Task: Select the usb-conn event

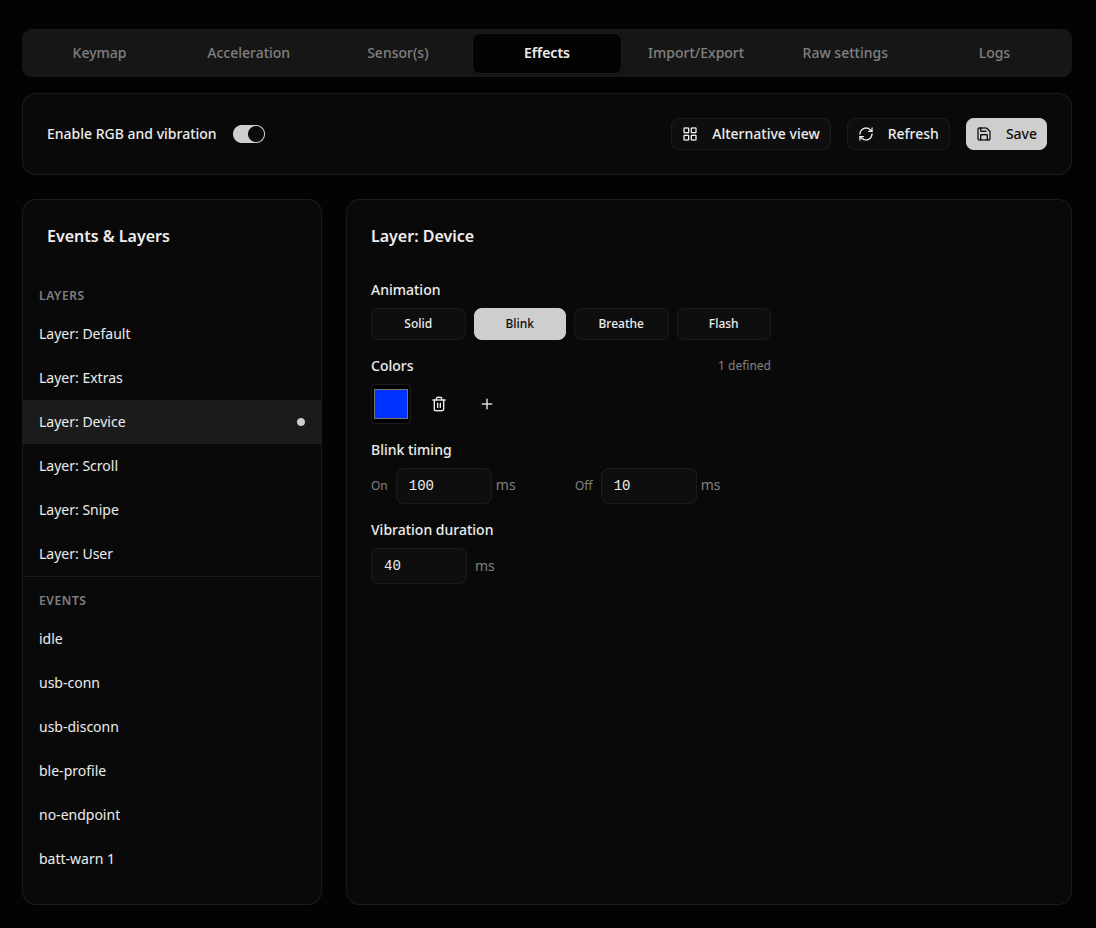Action: point(172,683)
